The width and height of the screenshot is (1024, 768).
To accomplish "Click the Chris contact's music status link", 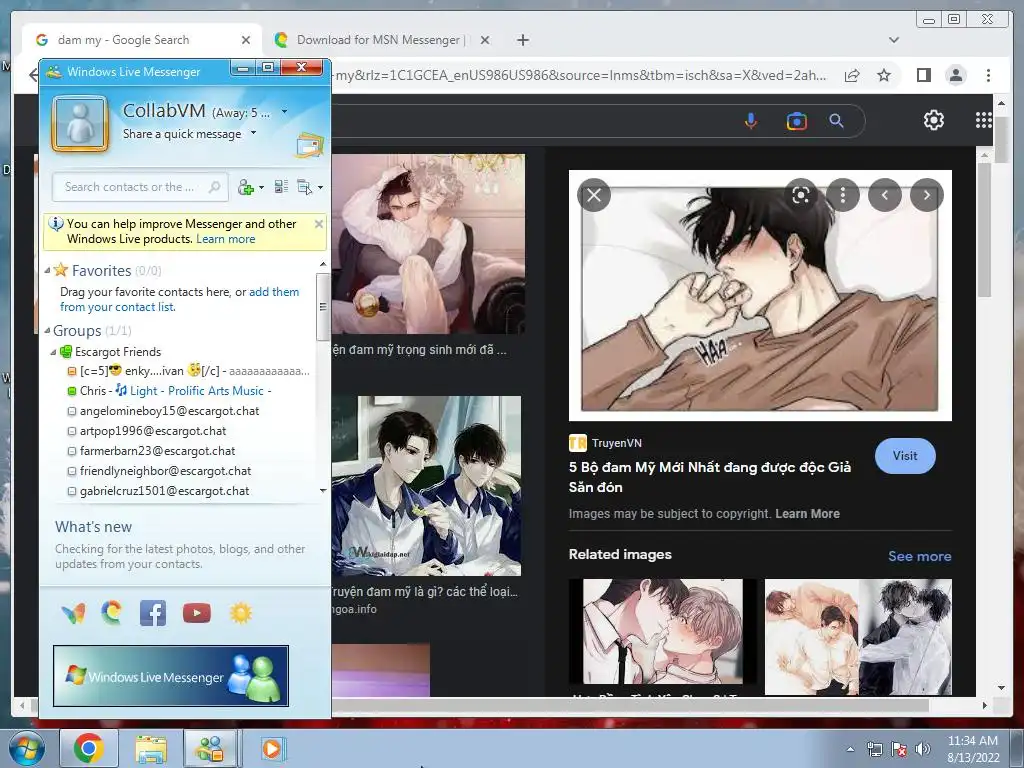I will 199,391.
